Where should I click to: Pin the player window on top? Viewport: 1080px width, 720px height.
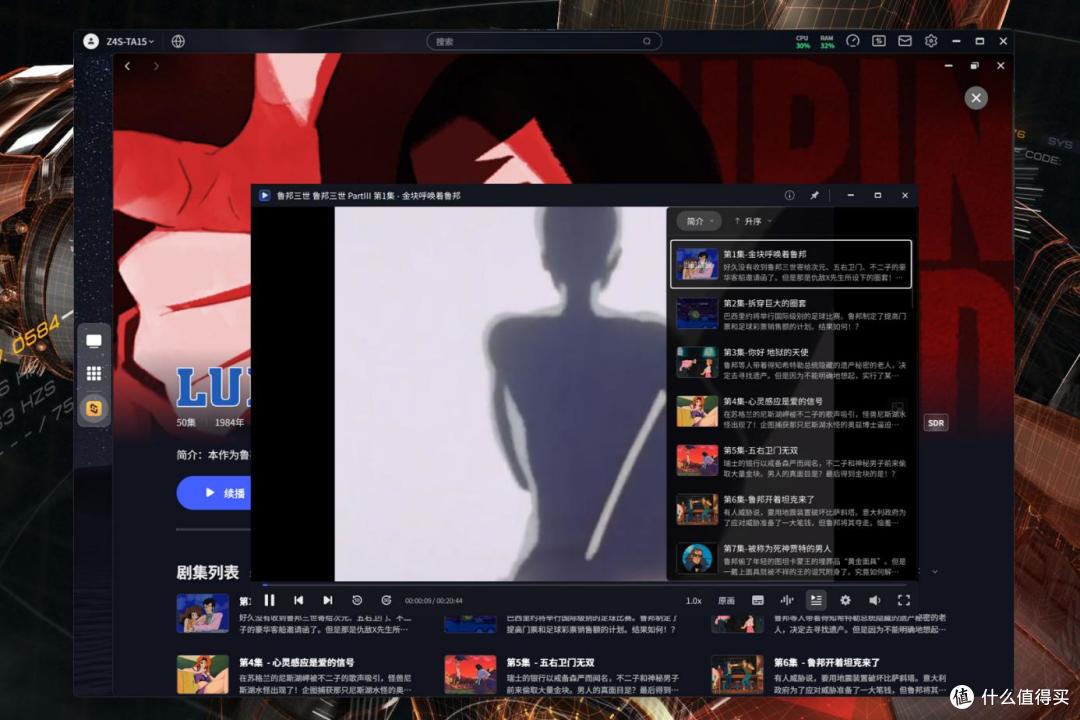pyautogui.click(x=814, y=196)
